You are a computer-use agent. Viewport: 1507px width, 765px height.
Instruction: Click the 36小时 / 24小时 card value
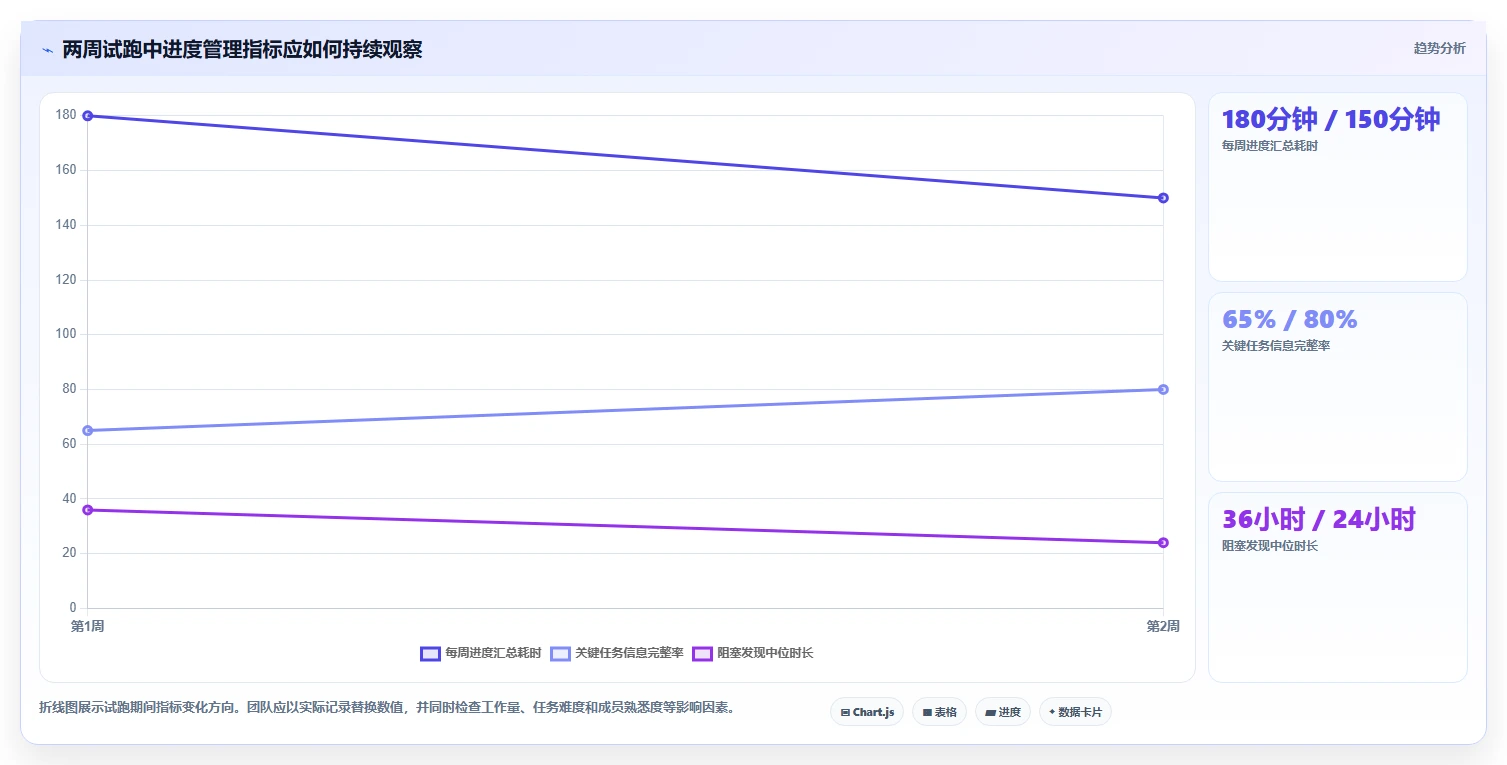(x=1319, y=520)
